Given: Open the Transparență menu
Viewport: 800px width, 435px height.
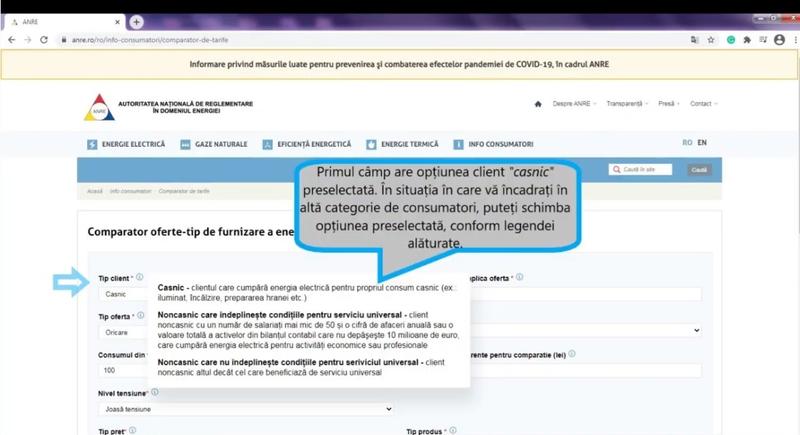Looking at the screenshot, I should (626, 104).
